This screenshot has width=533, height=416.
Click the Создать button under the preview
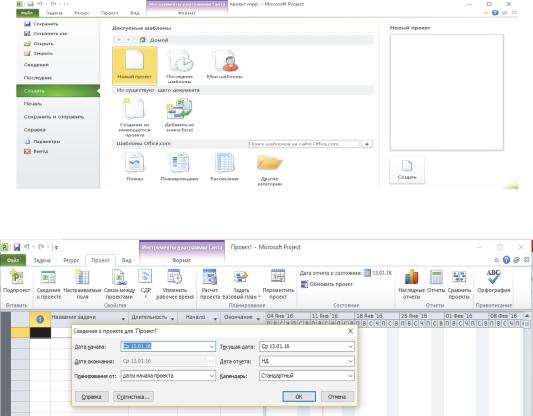[407, 170]
